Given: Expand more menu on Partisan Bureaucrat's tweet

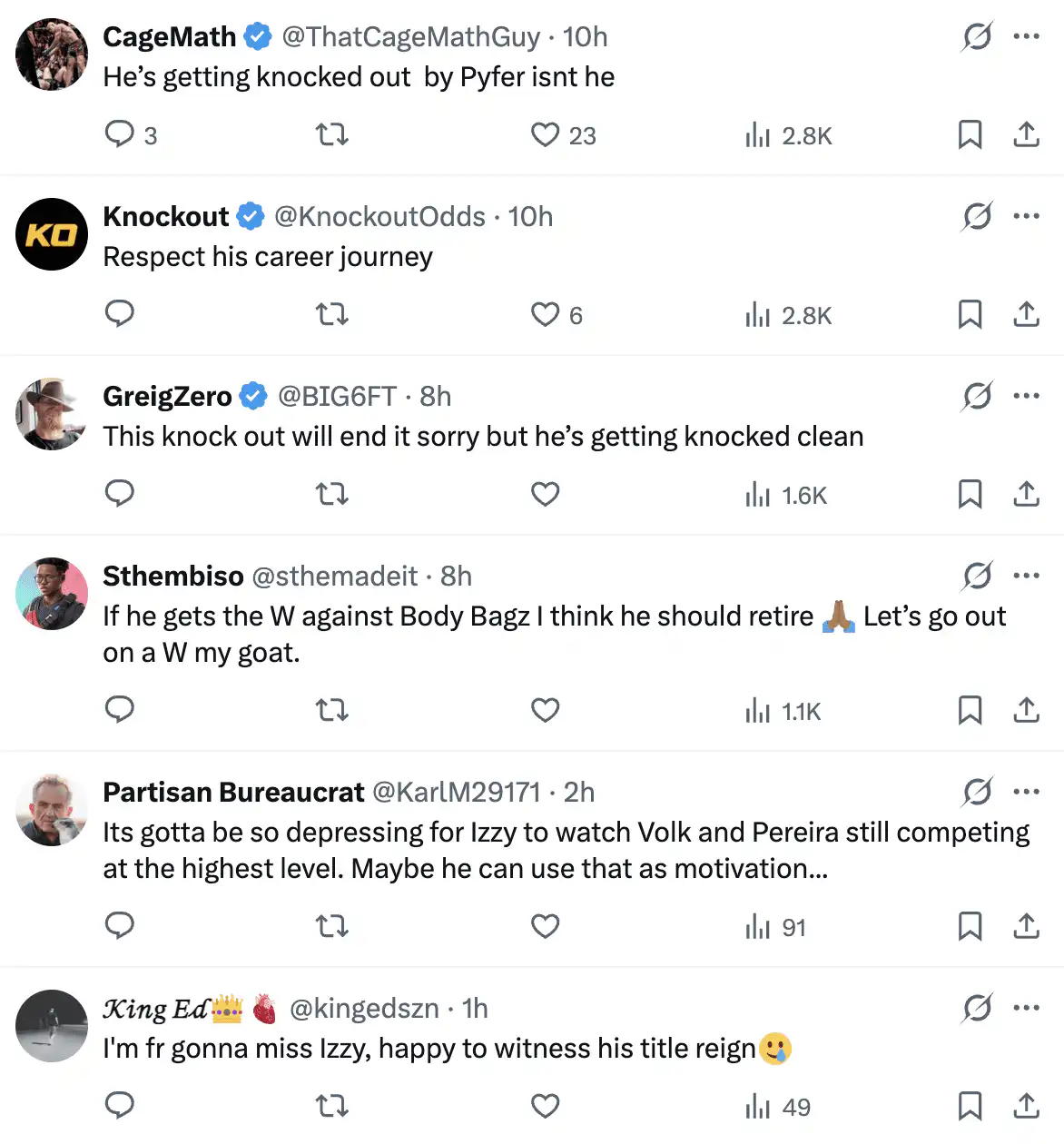Looking at the screenshot, I should coord(1026,791).
